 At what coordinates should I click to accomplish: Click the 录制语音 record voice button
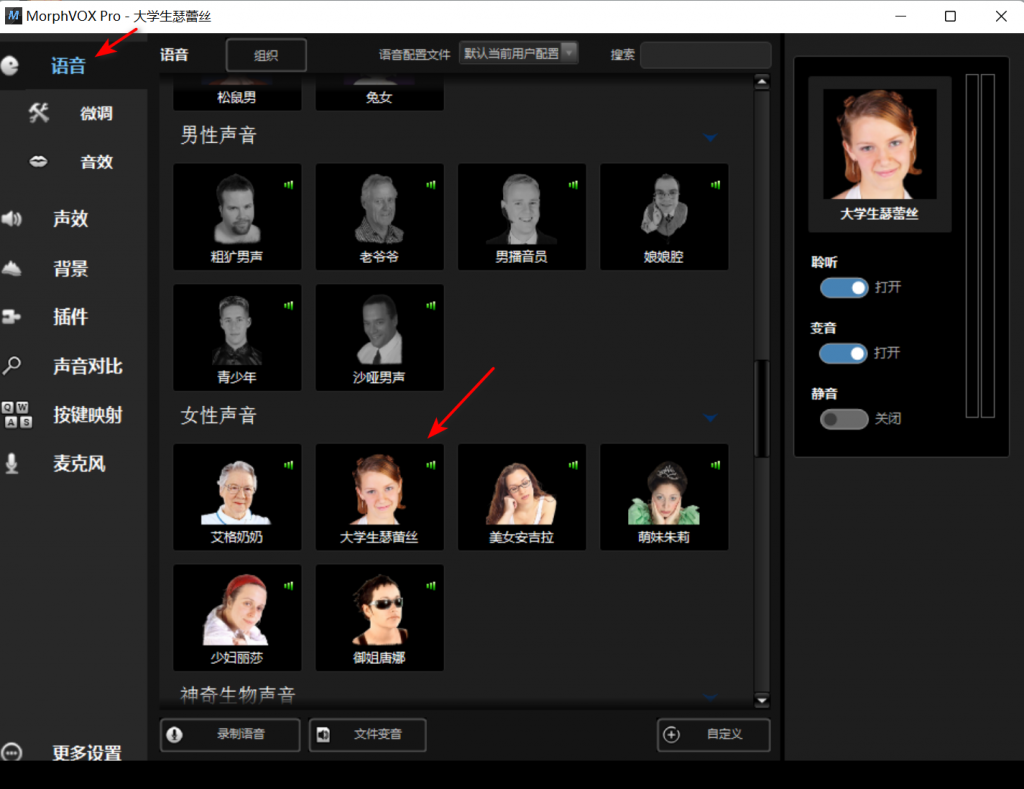tap(230, 735)
